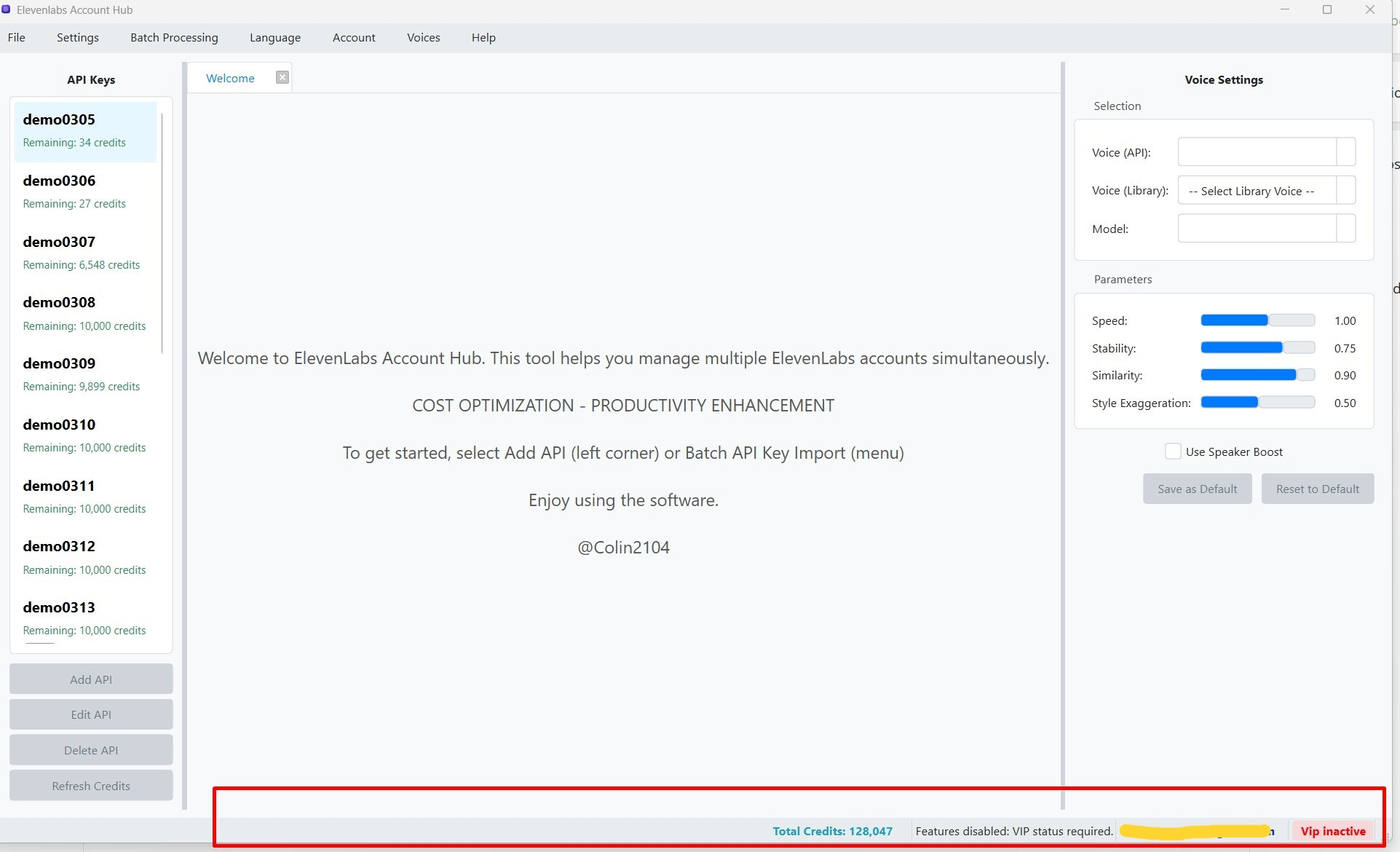The image size is (1400, 852).
Task: Click the Voice Settings heading
Action: point(1224,79)
